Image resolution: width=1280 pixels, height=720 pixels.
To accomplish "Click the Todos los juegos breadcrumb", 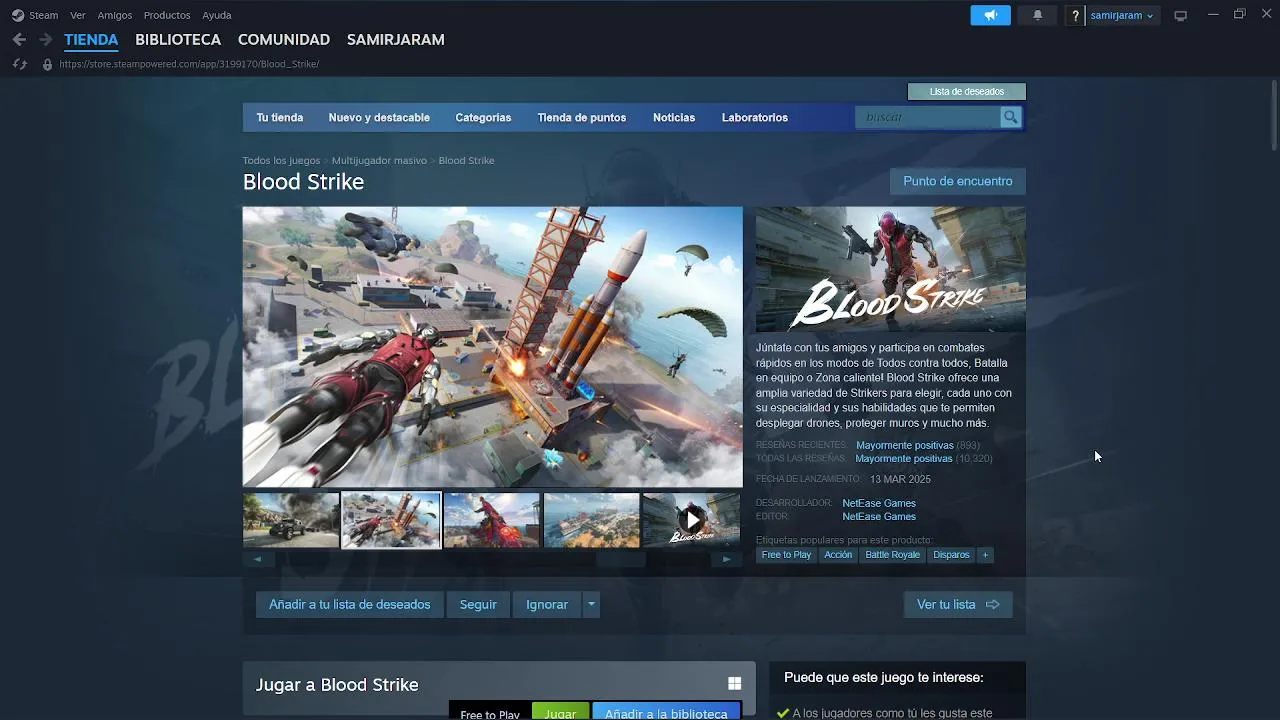I will 281,160.
